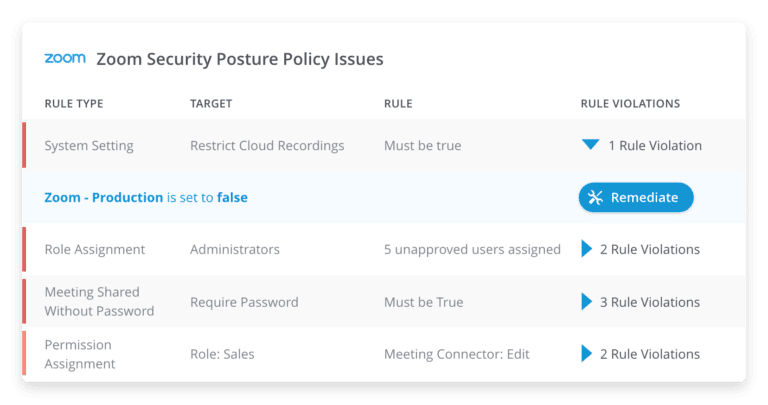The width and height of the screenshot is (768, 405).
Task: Click the false value link
Action: [x=232, y=197]
